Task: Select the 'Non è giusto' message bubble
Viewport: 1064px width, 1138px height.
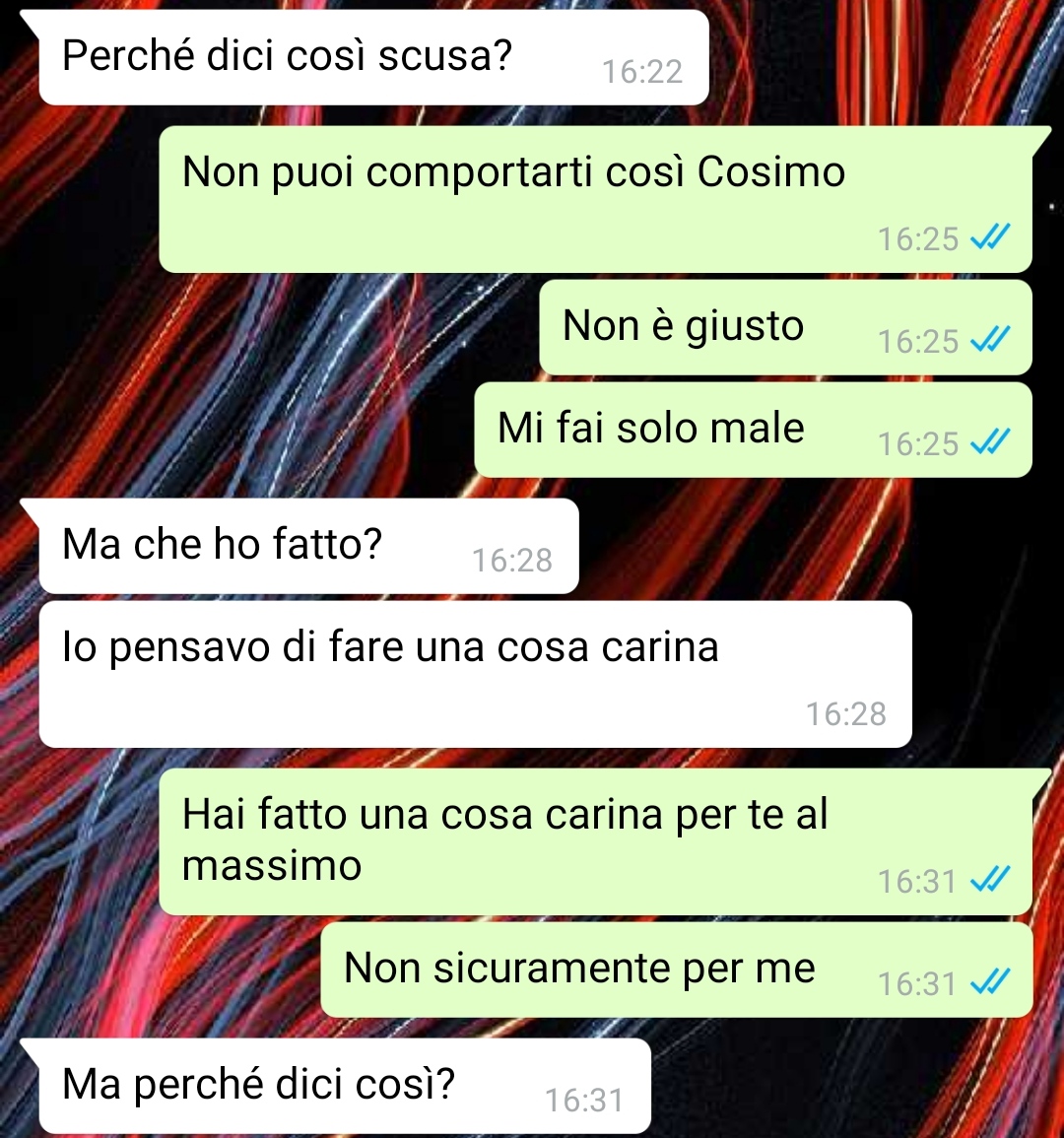Action: pos(785,327)
